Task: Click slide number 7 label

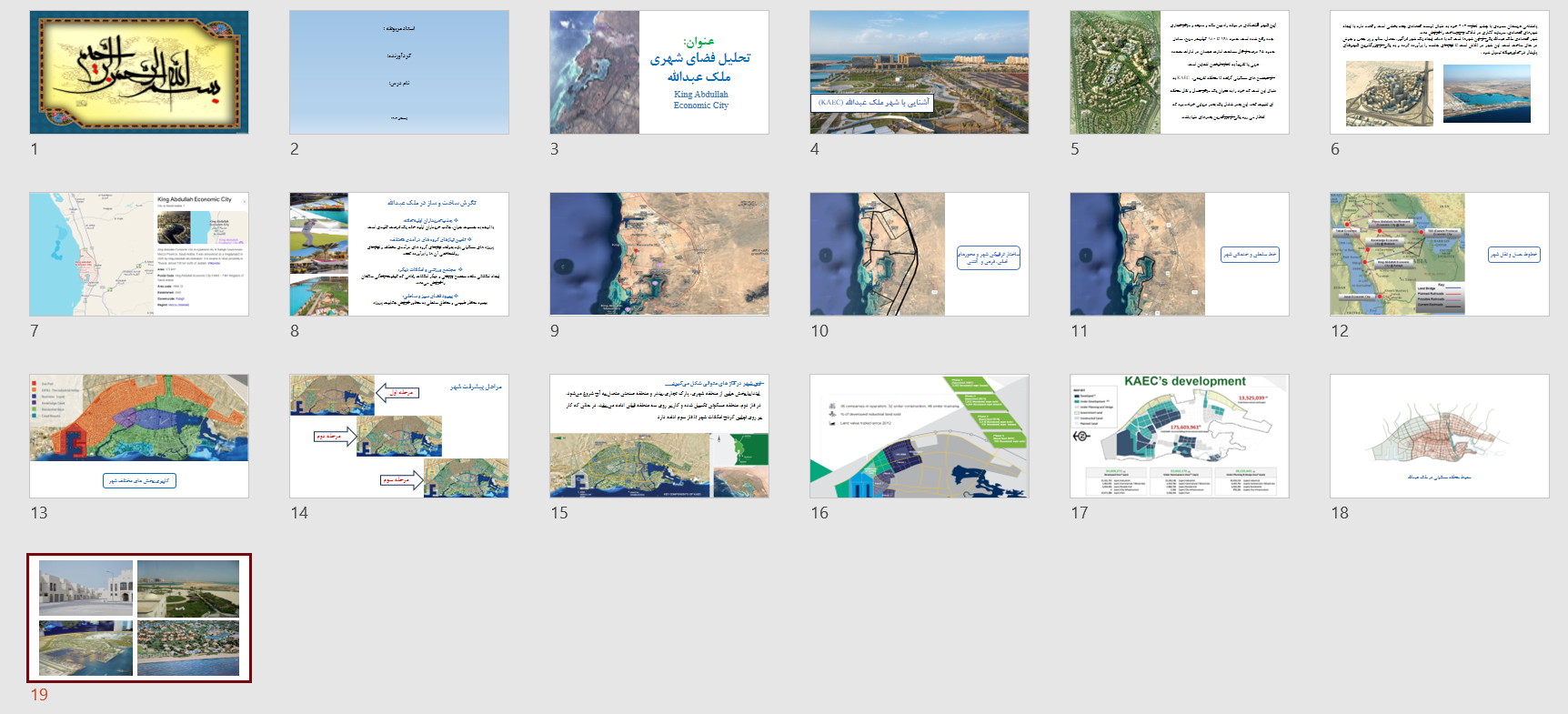Action: [35, 331]
